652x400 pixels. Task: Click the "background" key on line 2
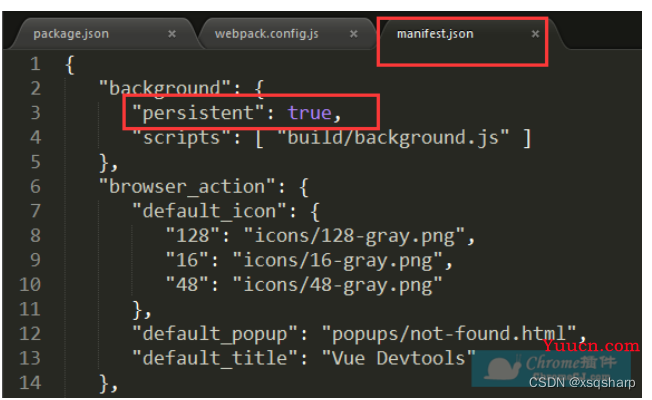[x=165, y=88]
